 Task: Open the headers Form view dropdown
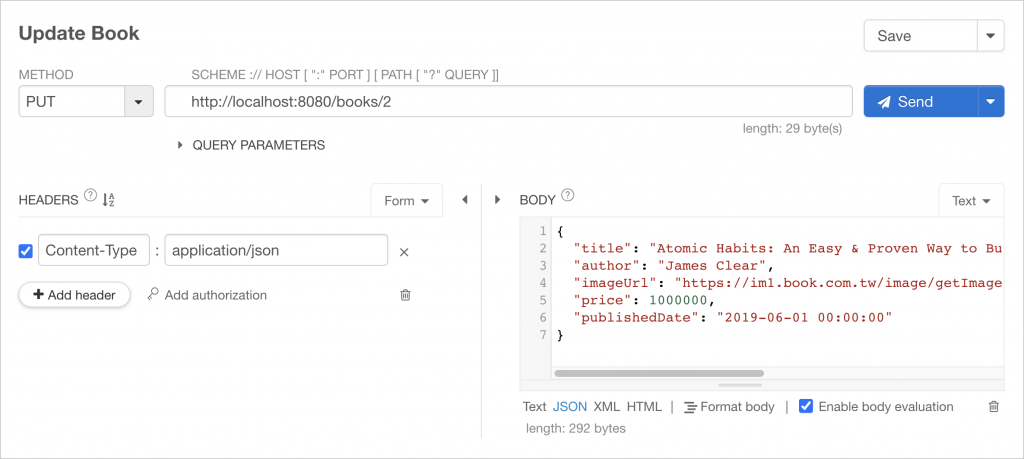pos(406,200)
